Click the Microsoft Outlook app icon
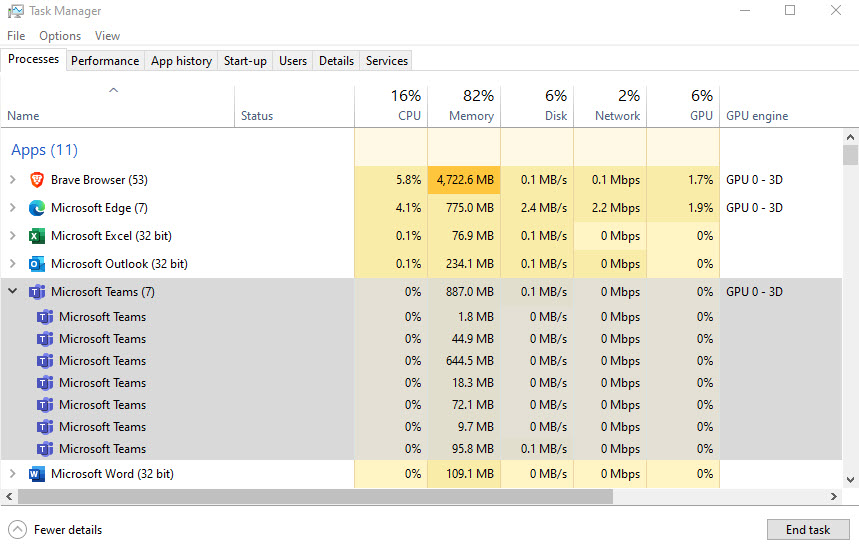 (x=37, y=264)
